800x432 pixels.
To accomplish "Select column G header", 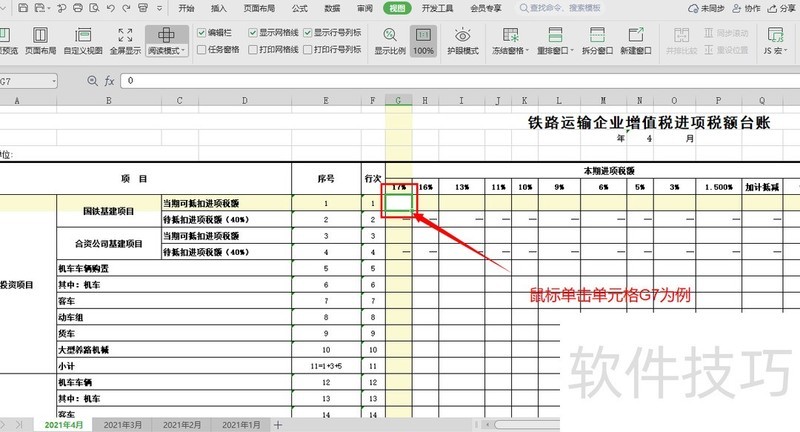I will [398, 100].
